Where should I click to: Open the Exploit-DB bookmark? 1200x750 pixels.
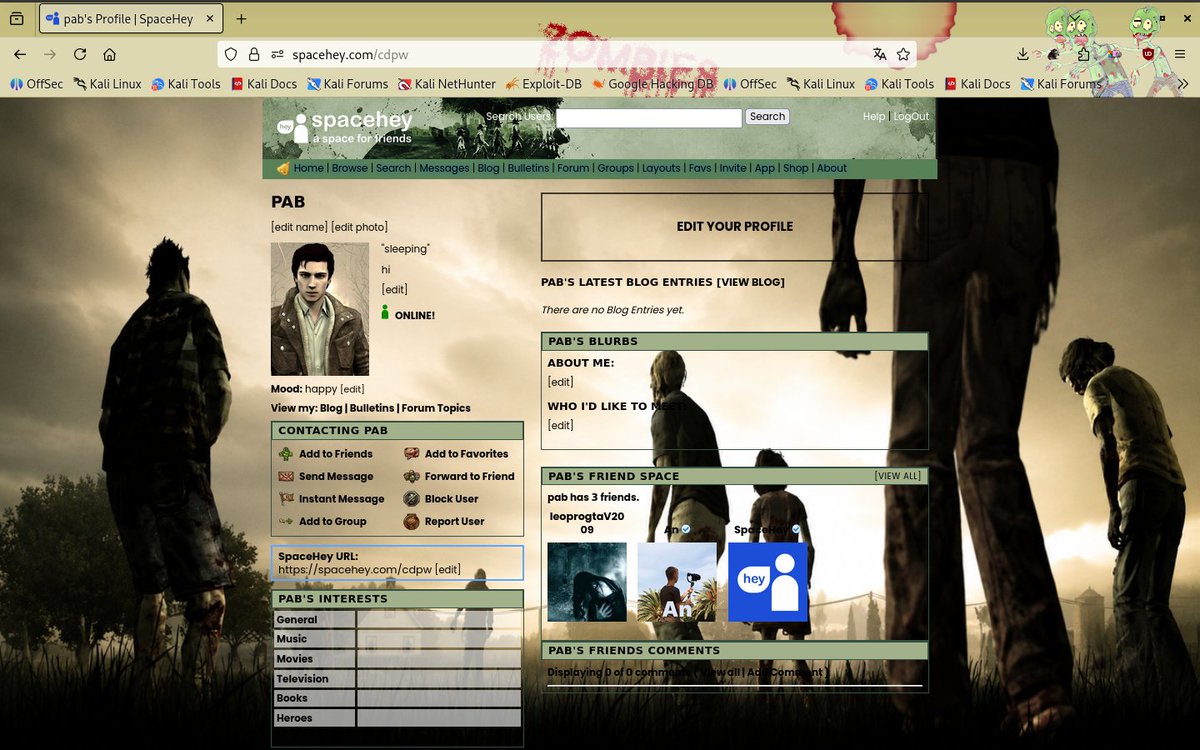(543, 84)
